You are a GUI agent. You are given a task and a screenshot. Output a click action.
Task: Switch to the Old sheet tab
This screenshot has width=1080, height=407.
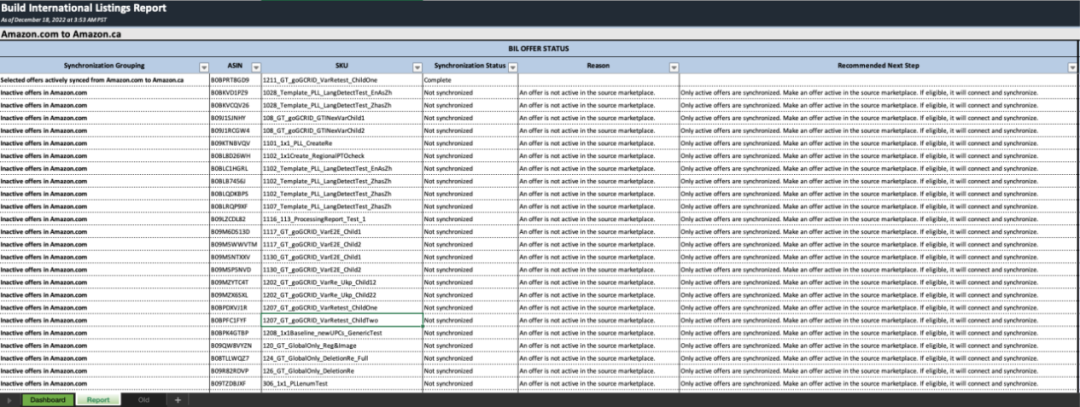[144, 400]
